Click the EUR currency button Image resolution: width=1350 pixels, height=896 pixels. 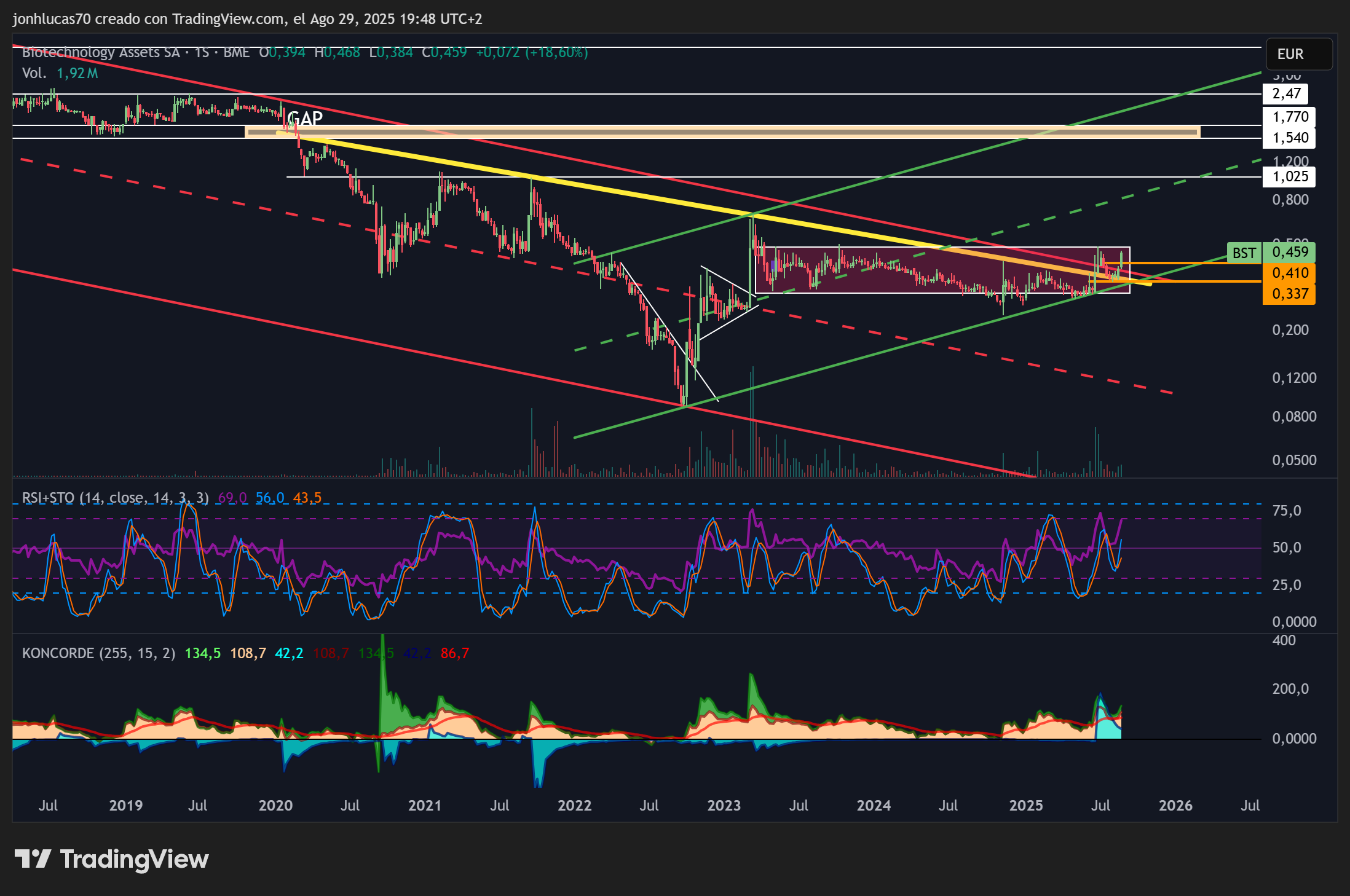(x=1299, y=54)
